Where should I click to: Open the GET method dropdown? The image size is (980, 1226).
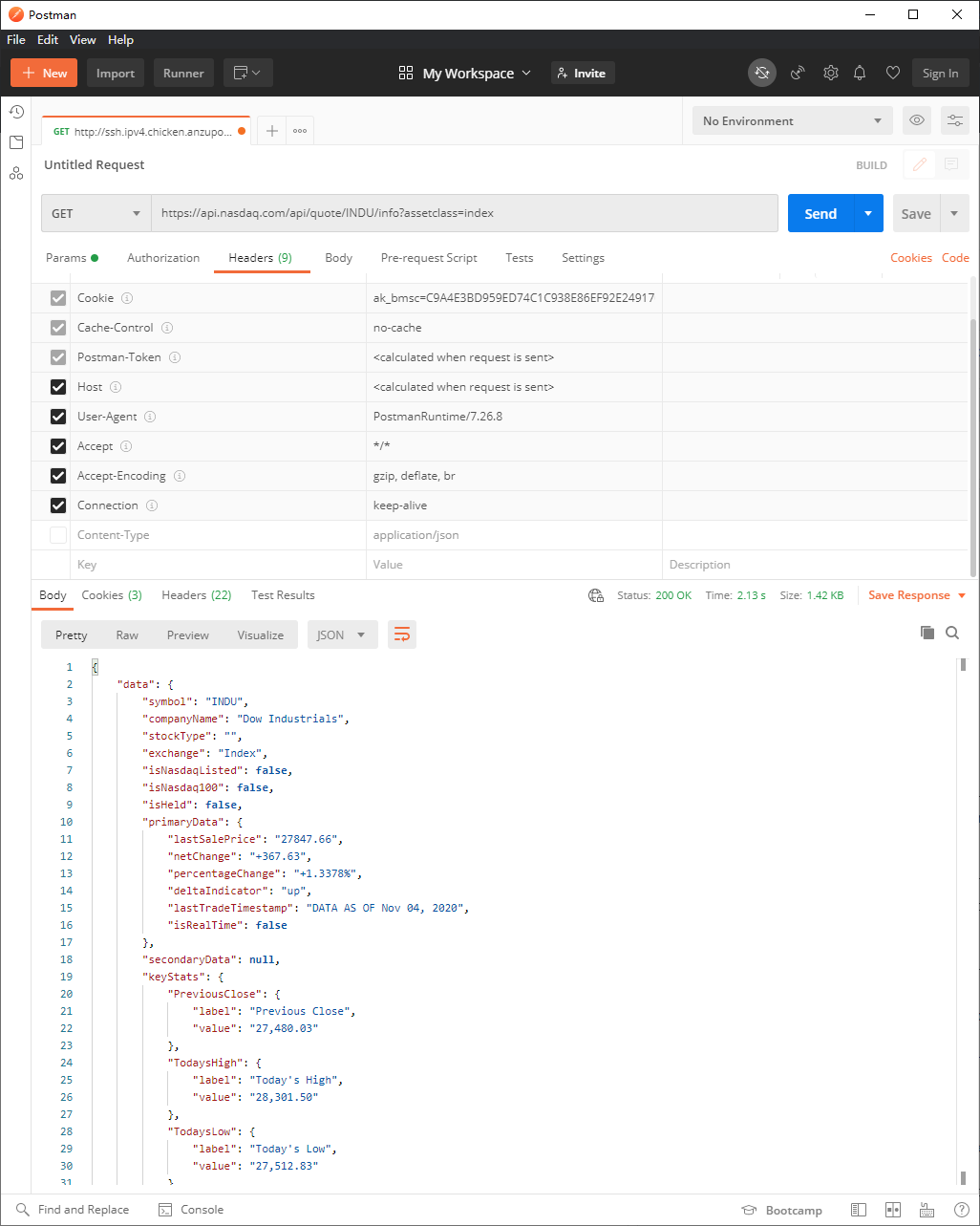(x=96, y=213)
